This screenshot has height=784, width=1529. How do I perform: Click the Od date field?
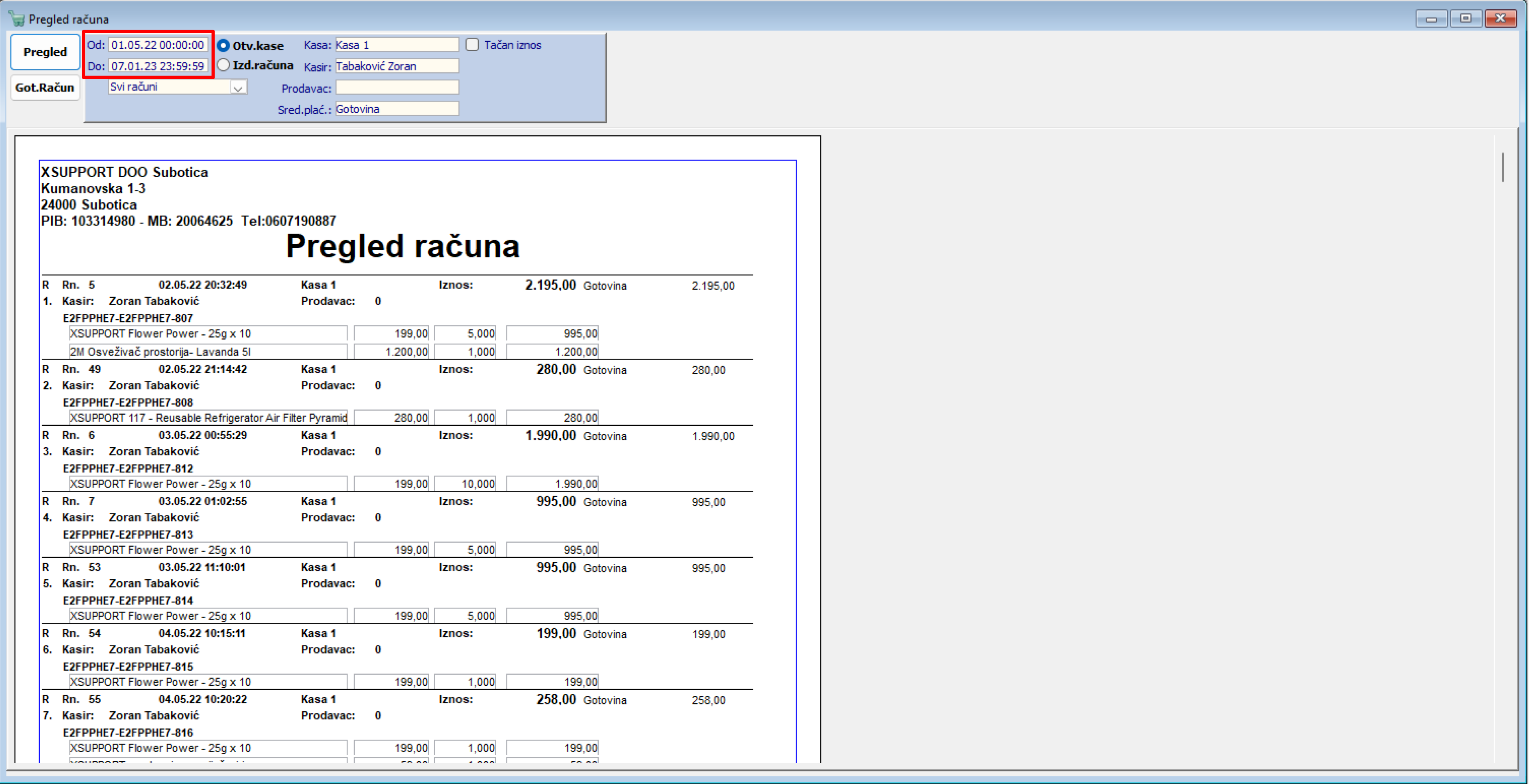158,45
